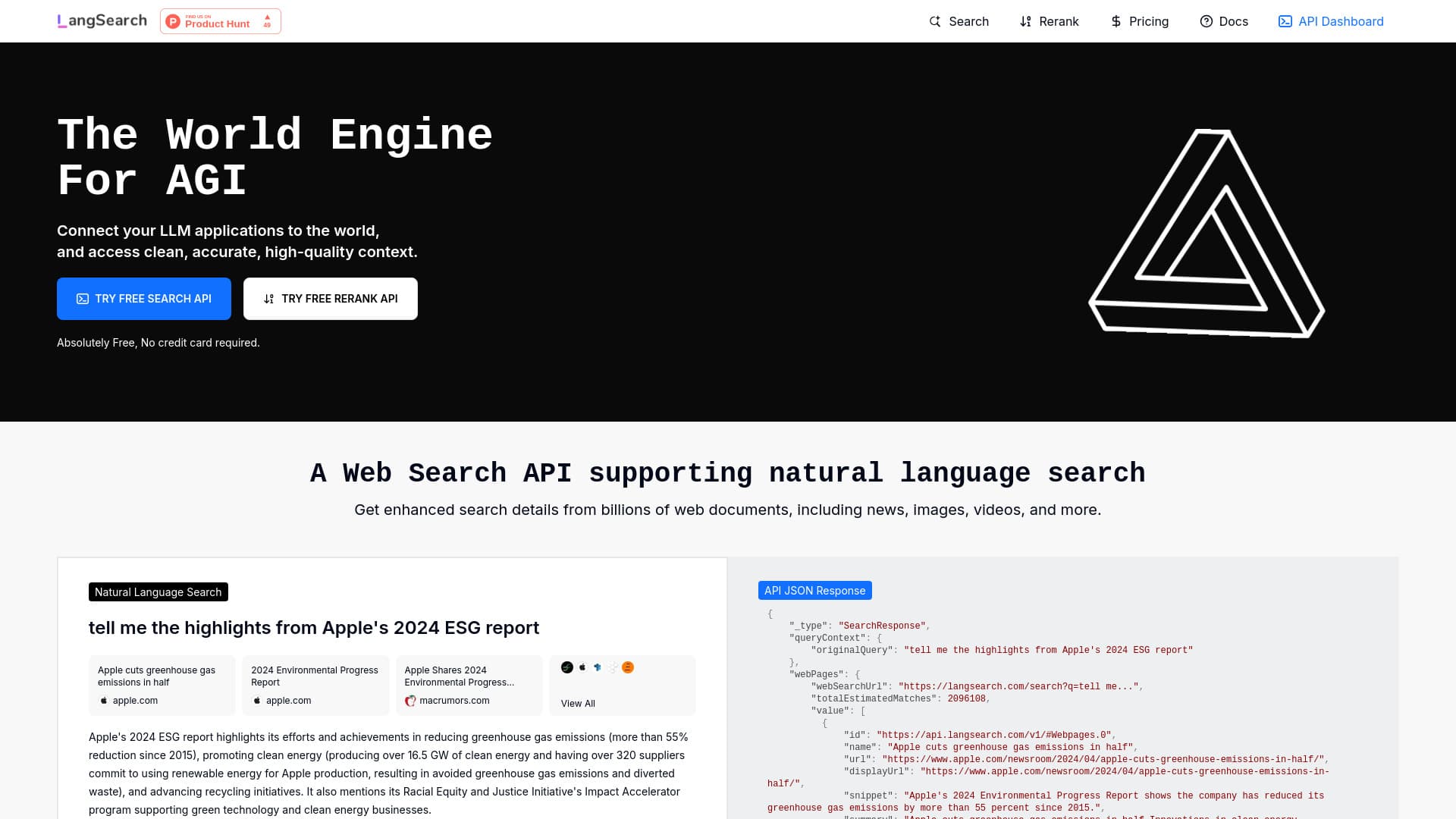The image size is (1456, 819).
Task: Click the Search icon in the navigation bar
Action: (x=935, y=21)
